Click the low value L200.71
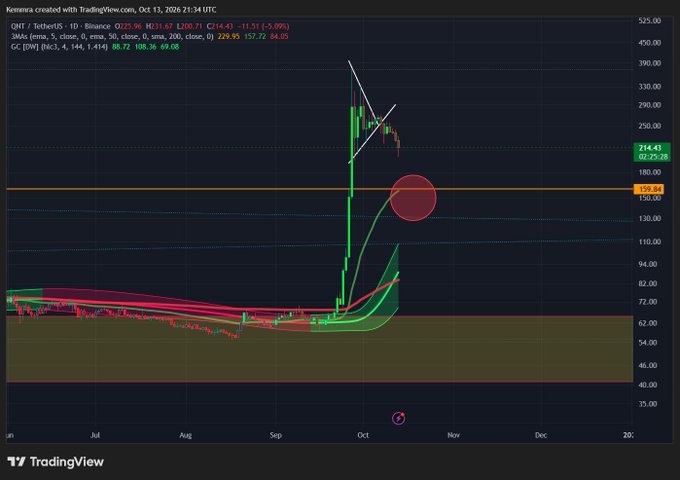This screenshot has width=680, height=480. (x=189, y=26)
